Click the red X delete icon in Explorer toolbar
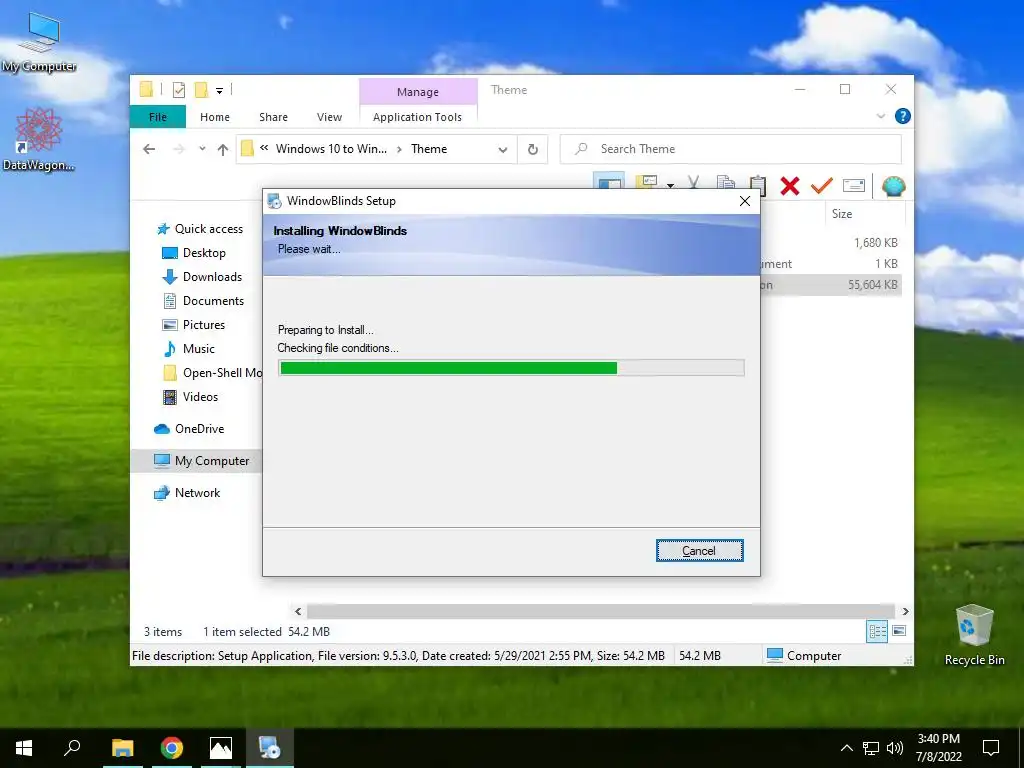 [x=790, y=186]
